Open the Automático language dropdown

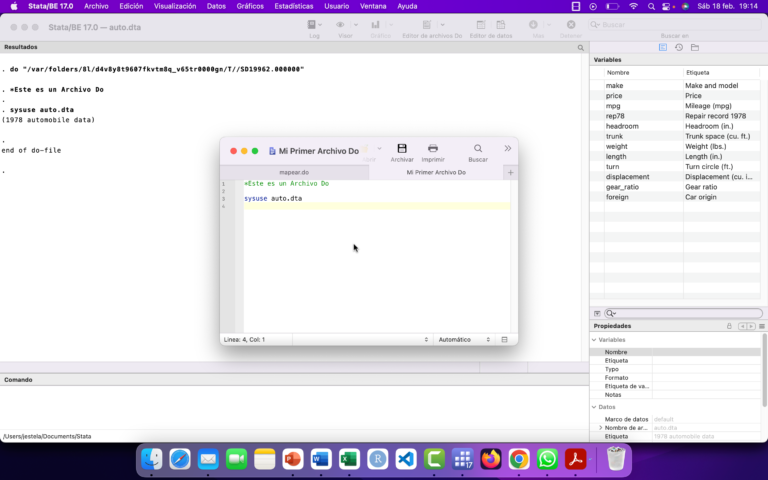[463, 339]
